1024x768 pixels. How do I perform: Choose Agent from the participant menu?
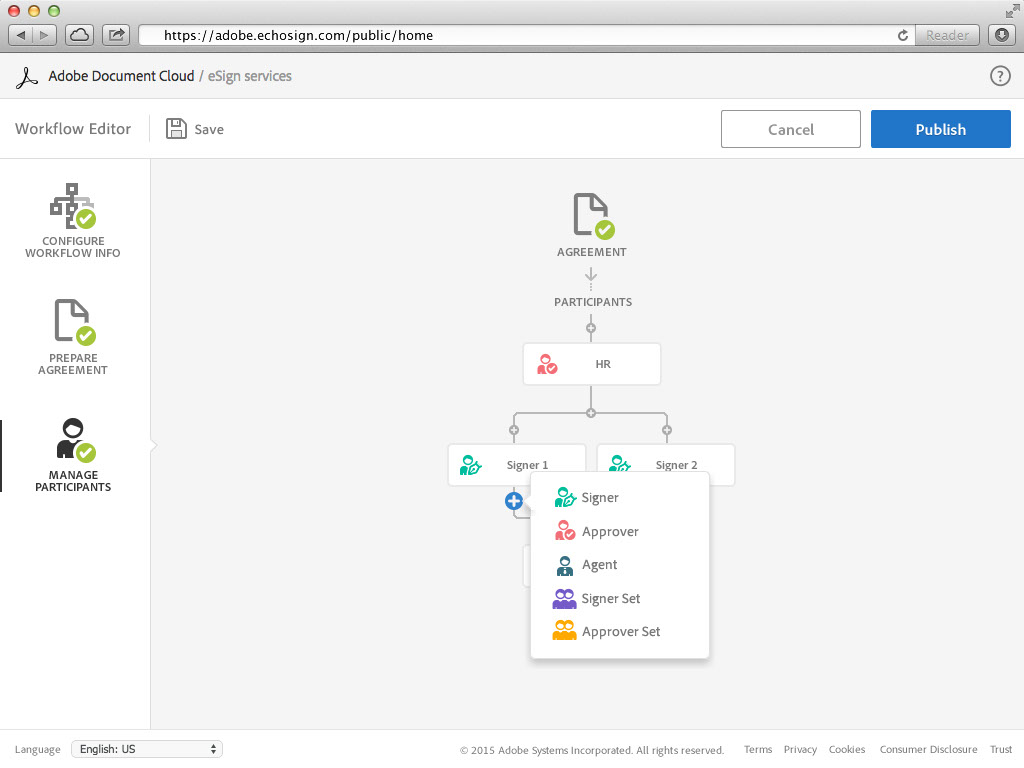pos(599,565)
